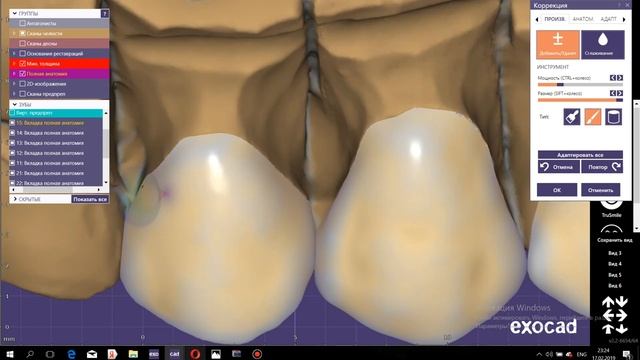
Task: Expand 2D-изображения group arrow
Action: pos(14,84)
